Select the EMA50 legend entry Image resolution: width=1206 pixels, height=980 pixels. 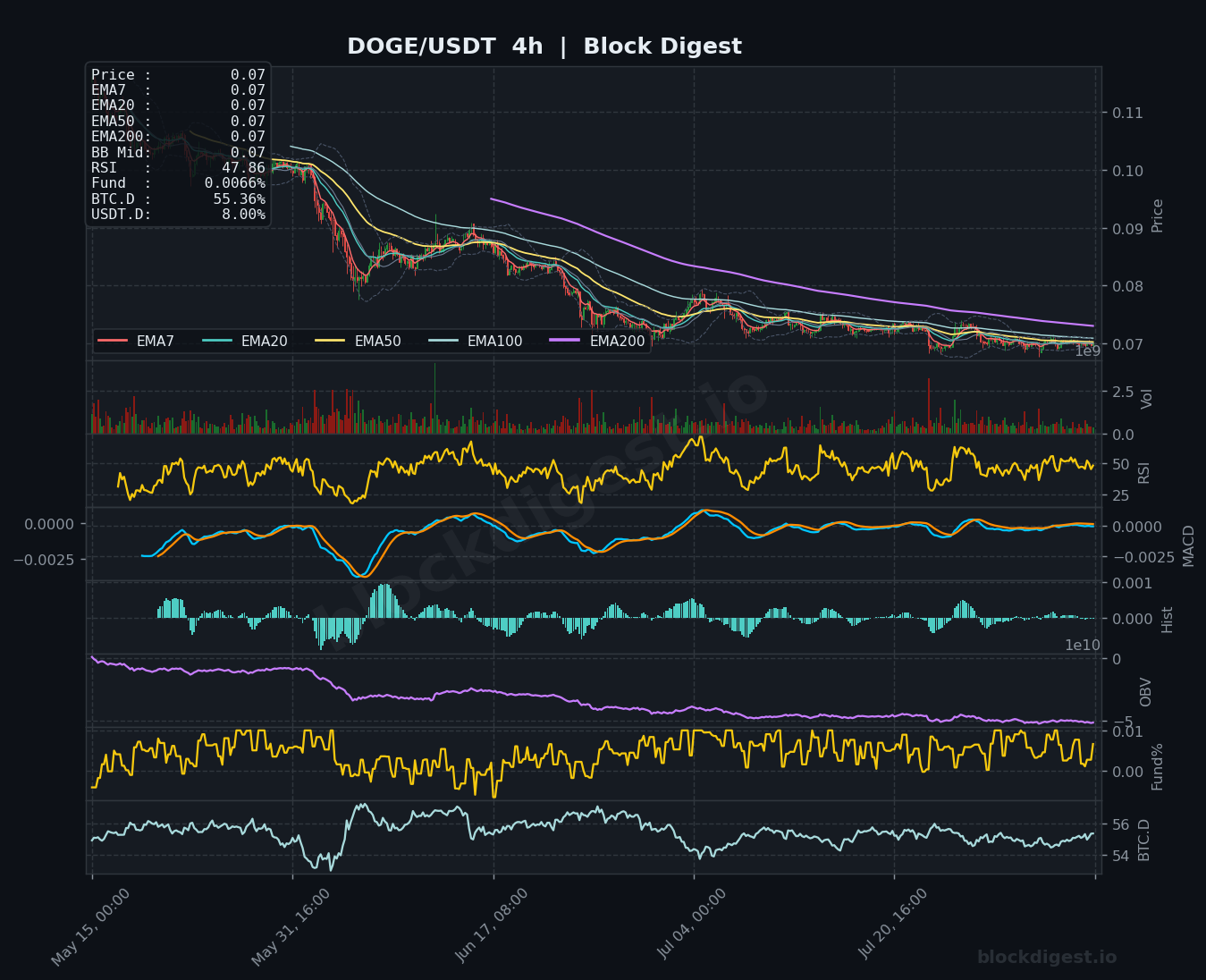(358, 341)
